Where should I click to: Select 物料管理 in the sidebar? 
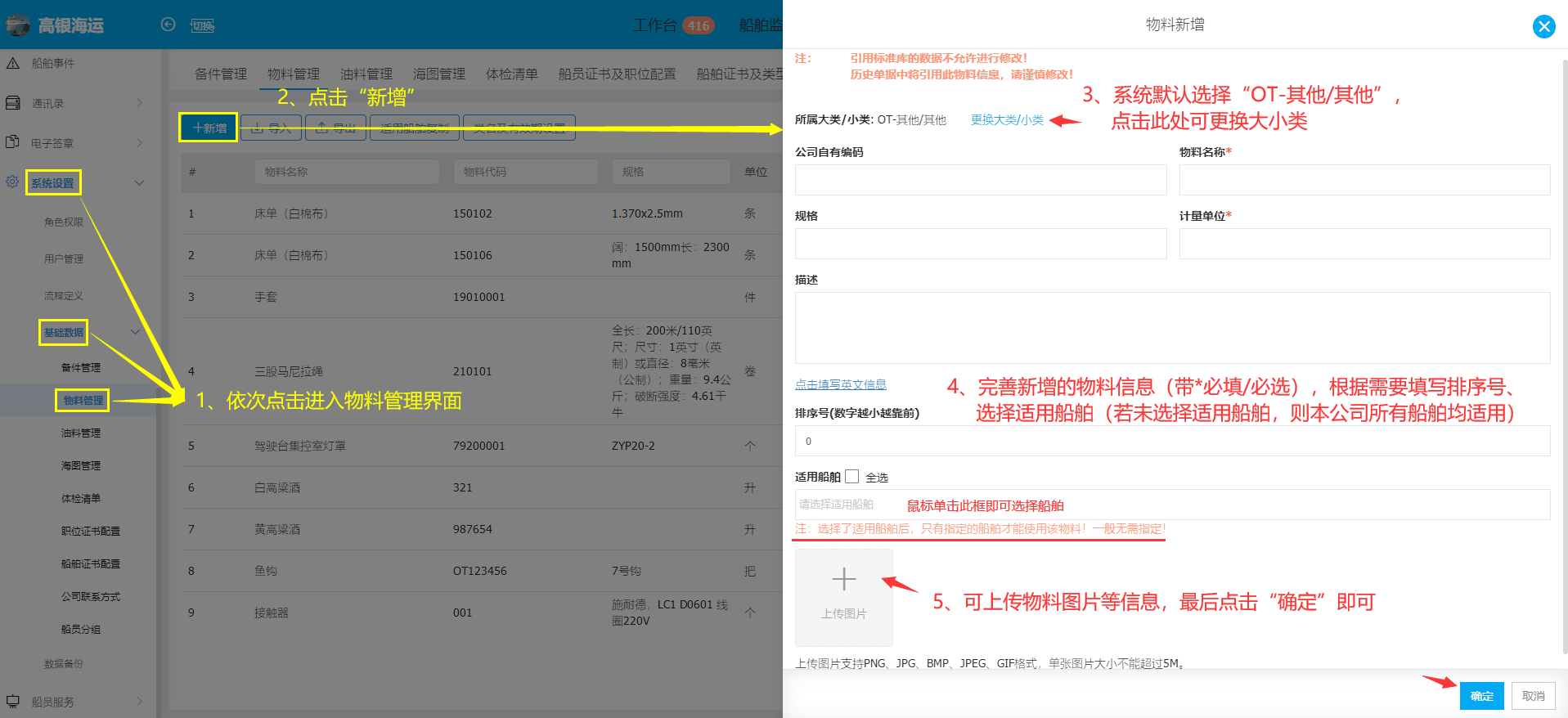(x=83, y=400)
